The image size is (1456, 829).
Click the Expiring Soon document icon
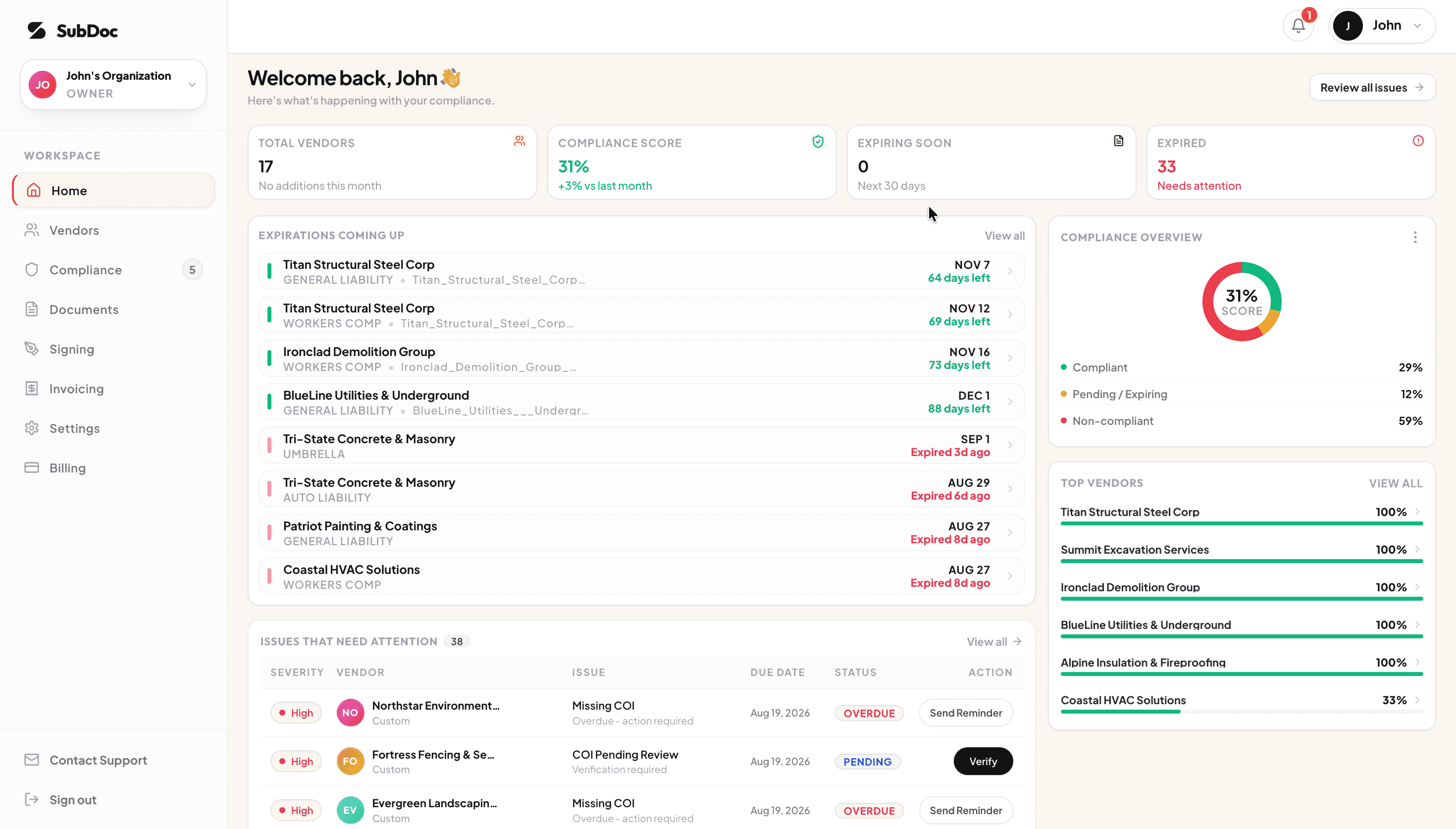point(1118,141)
